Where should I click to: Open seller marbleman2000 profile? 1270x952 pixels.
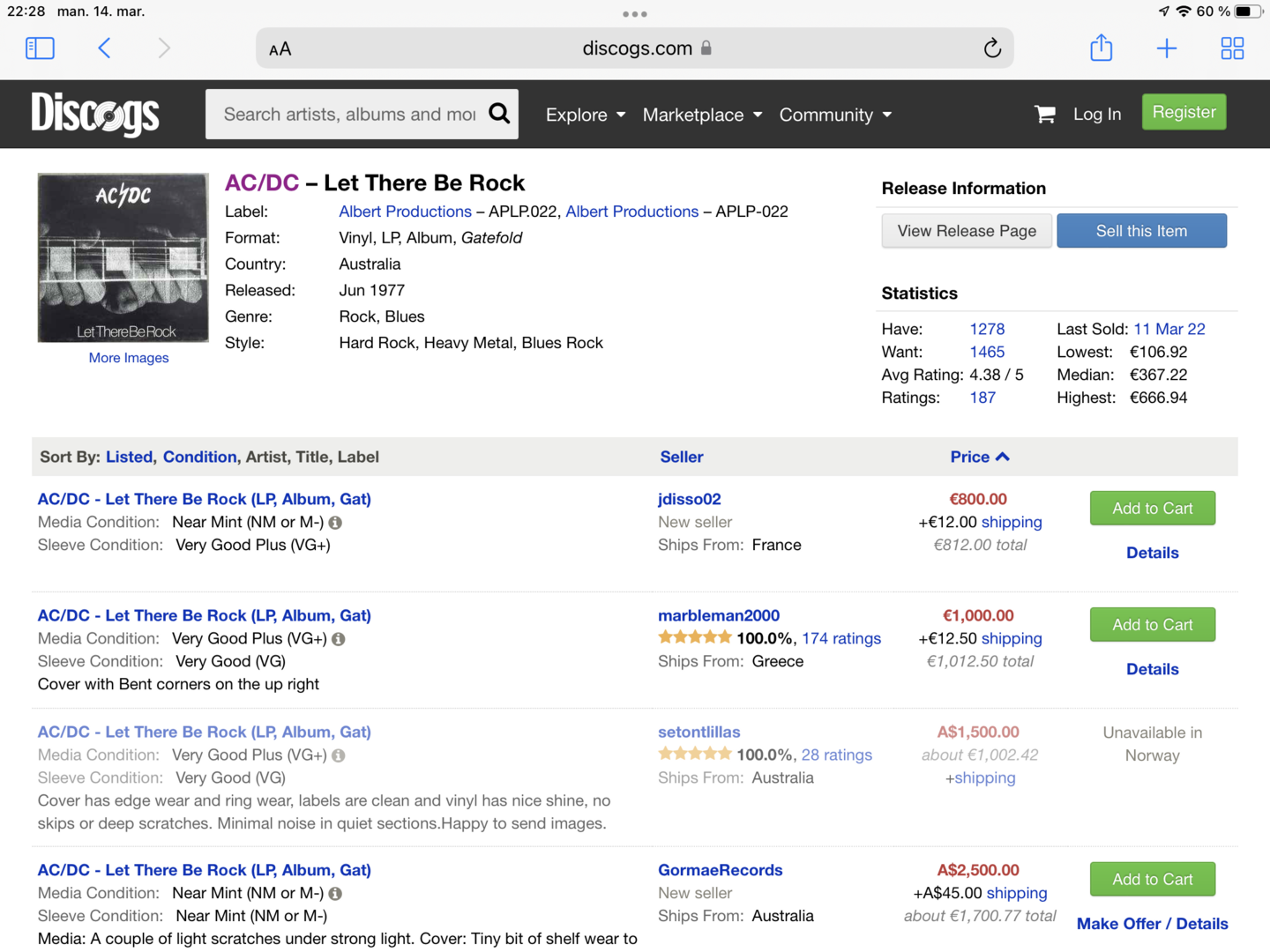click(x=719, y=615)
